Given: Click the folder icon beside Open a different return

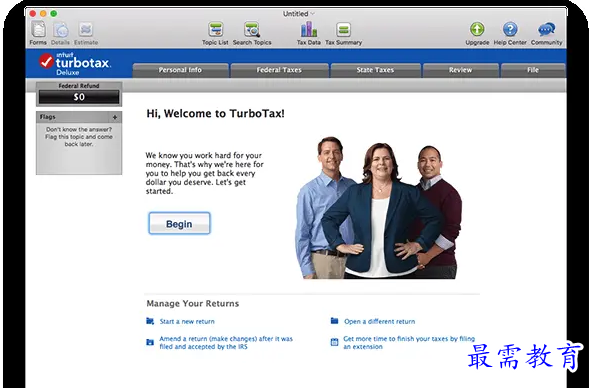Looking at the screenshot, I should tap(334, 321).
